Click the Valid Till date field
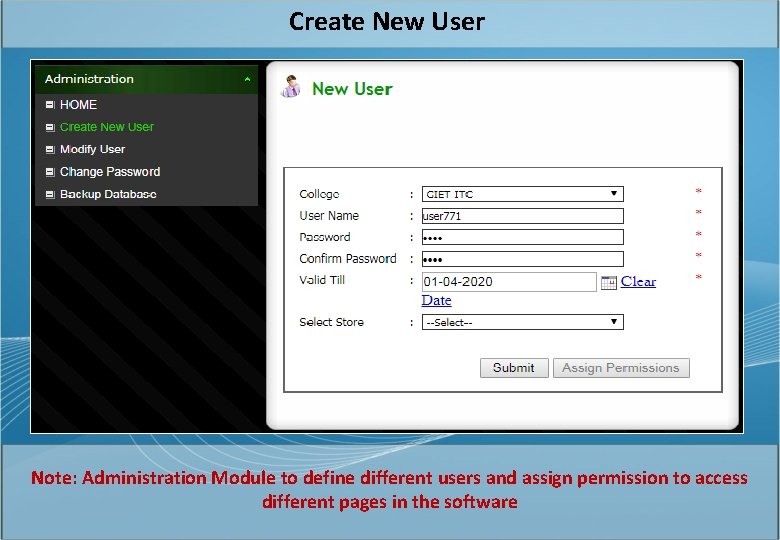 [x=509, y=281]
